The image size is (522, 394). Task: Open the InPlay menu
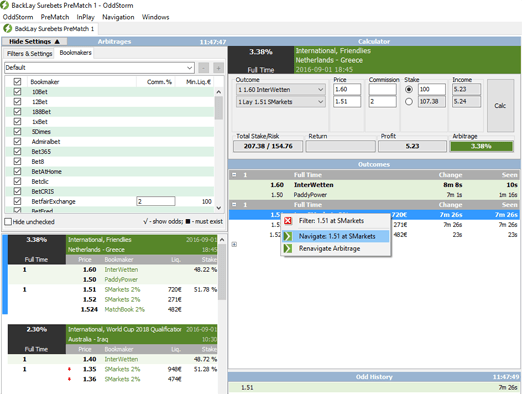tap(85, 17)
